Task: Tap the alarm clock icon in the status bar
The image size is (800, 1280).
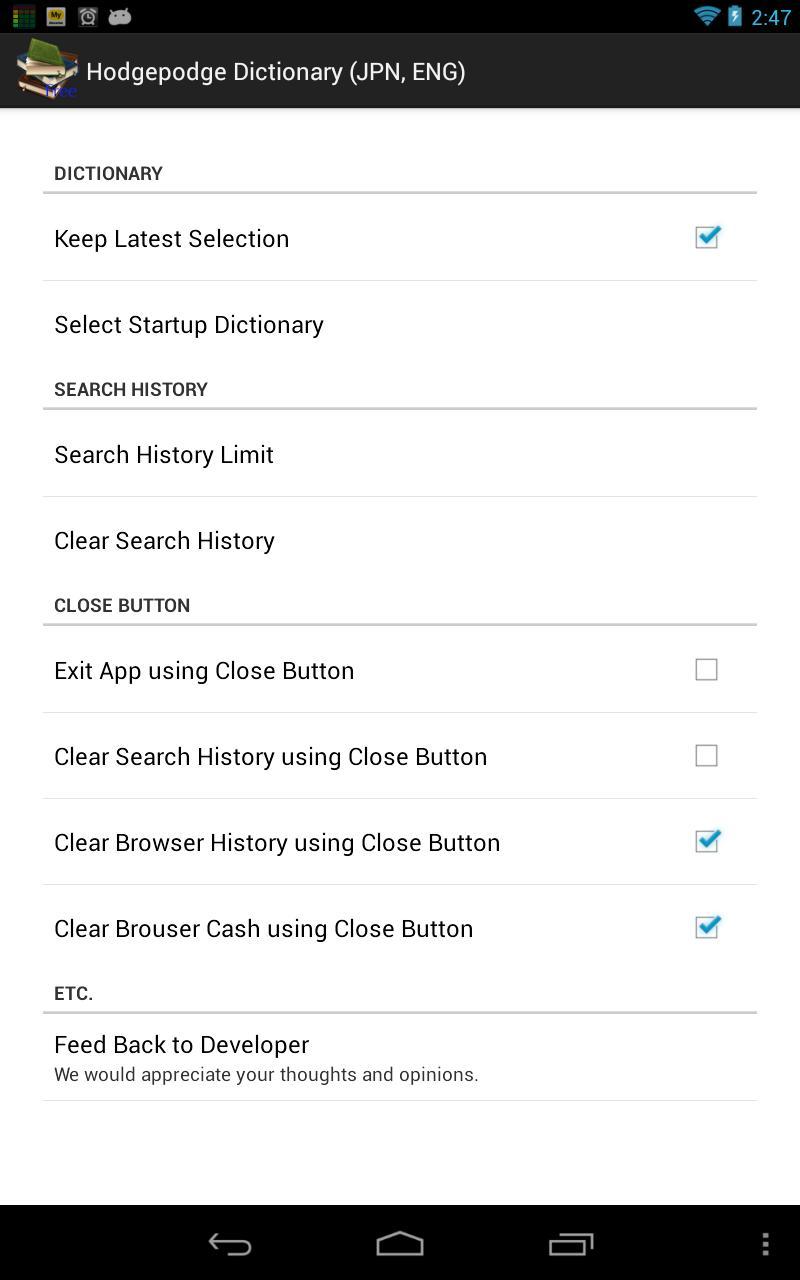Action: coord(87,16)
